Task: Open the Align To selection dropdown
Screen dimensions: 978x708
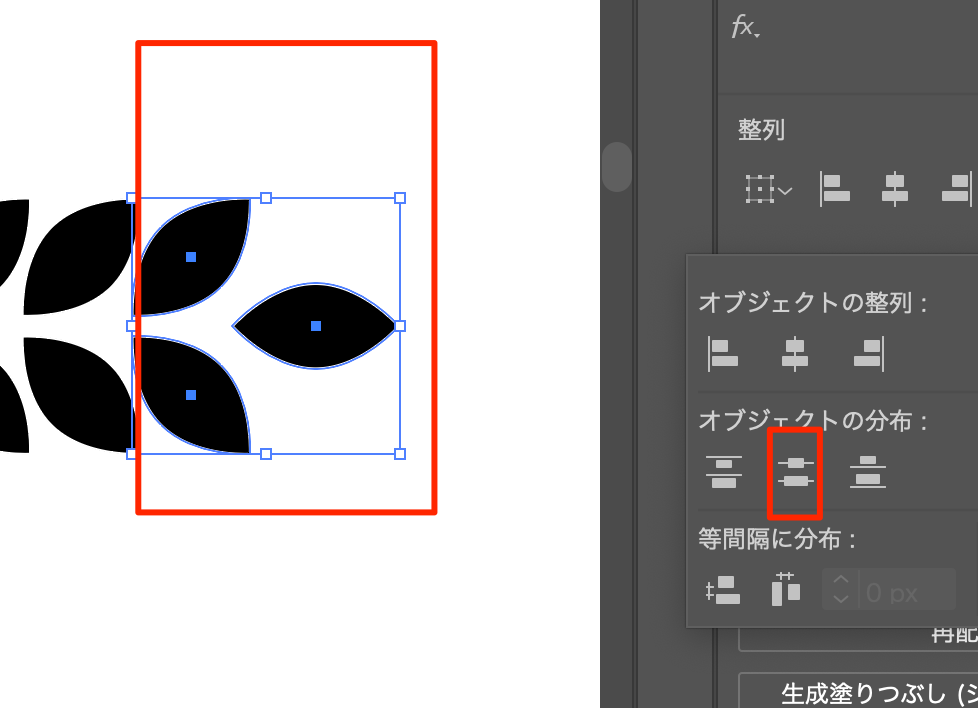Action: tap(768, 188)
